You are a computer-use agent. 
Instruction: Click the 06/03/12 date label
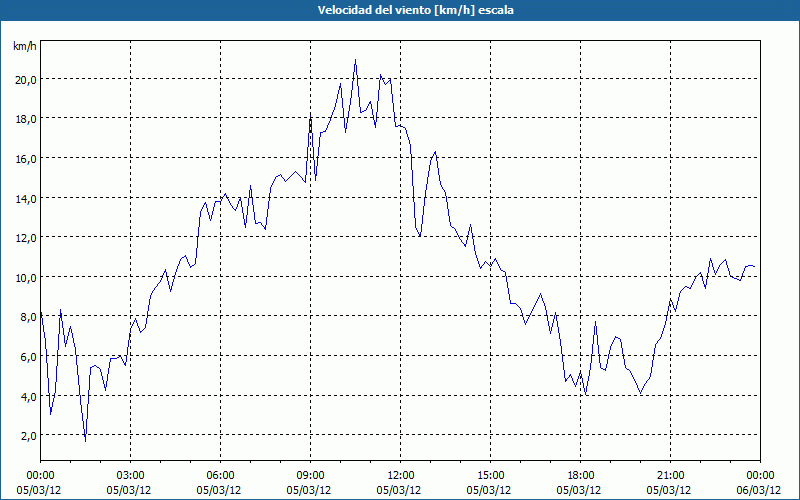click(759, 490)
